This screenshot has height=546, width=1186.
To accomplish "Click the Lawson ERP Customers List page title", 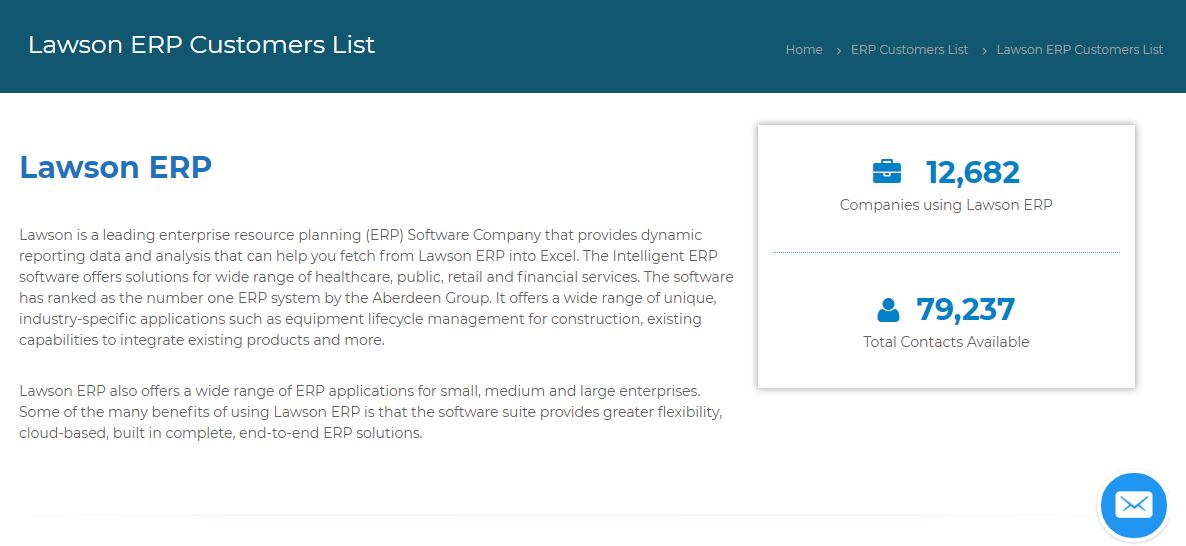I will pos(201,45).
